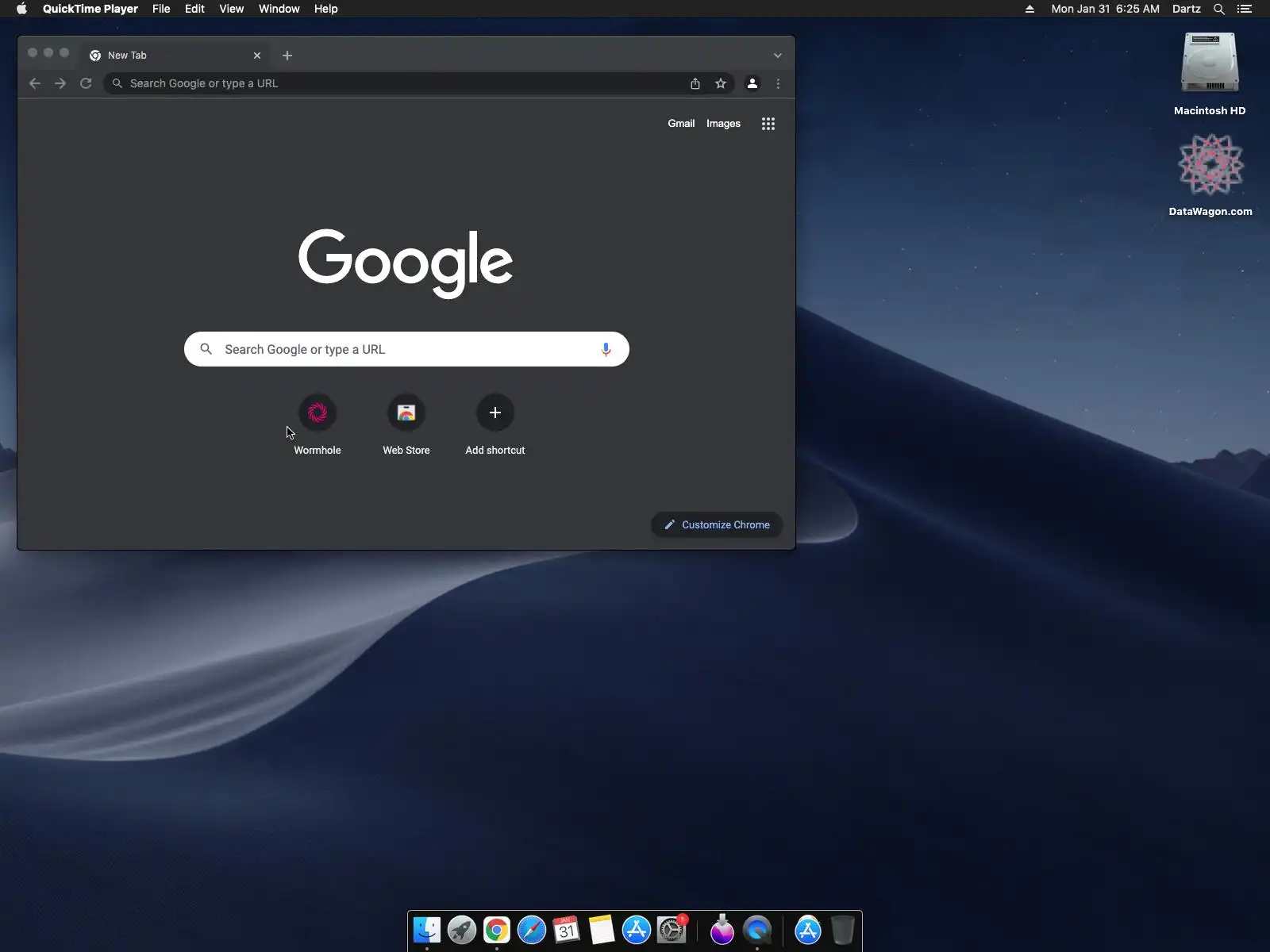Open the Chrome profile avatar button
The width and height of the screenshot is (1270, 952).
[x=752, y=83]
